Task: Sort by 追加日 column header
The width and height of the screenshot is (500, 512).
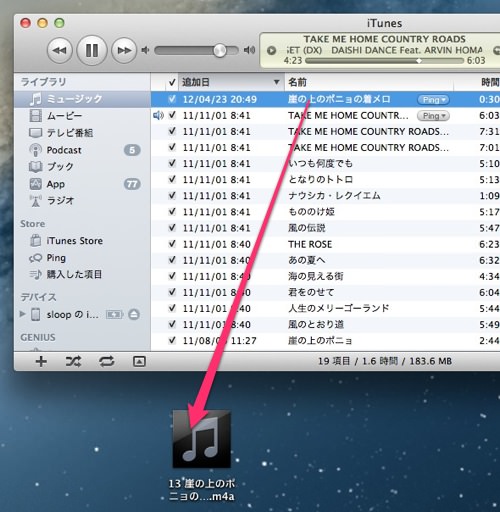Action: 231,82
